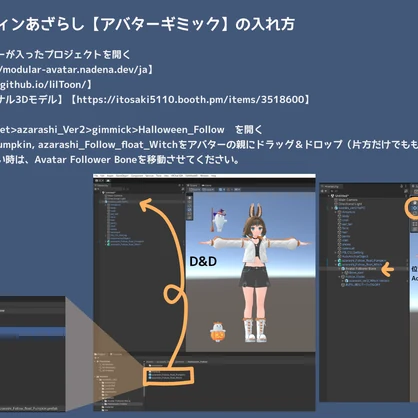Viewport: 418px width, 418px height.
Task: Click lock icon in right Hierarchy panel
Action: 402,186
